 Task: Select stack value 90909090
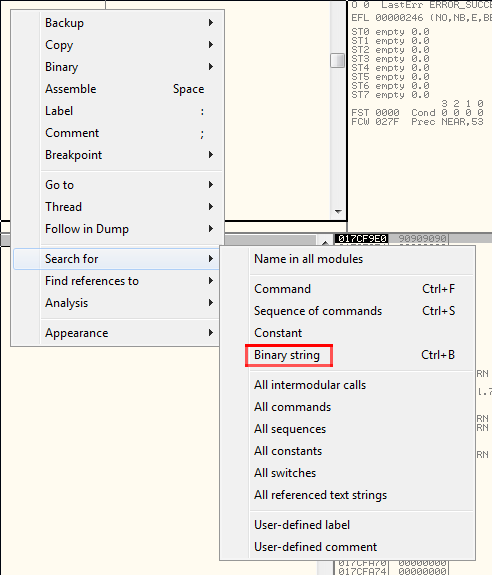click(x=422, y=239)
